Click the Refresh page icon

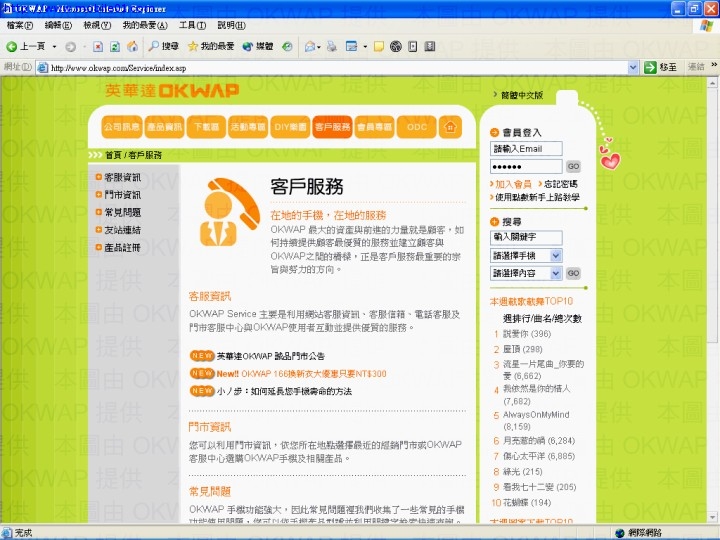click(115, 46)
